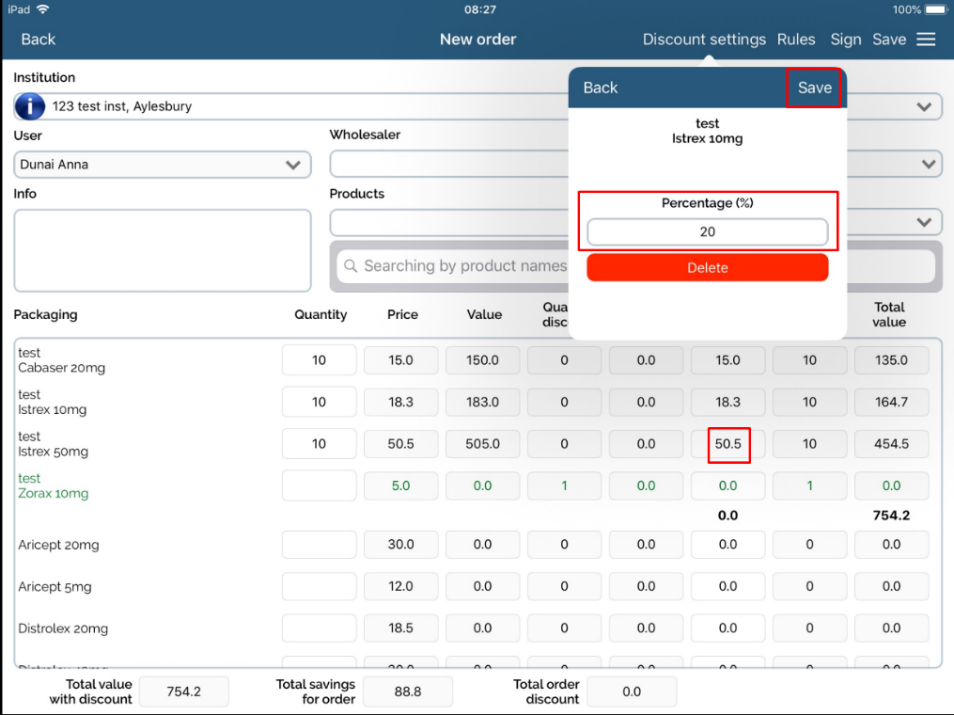Open Discount settings in top bar
This screenshot has height=715, width=954.
704,39
